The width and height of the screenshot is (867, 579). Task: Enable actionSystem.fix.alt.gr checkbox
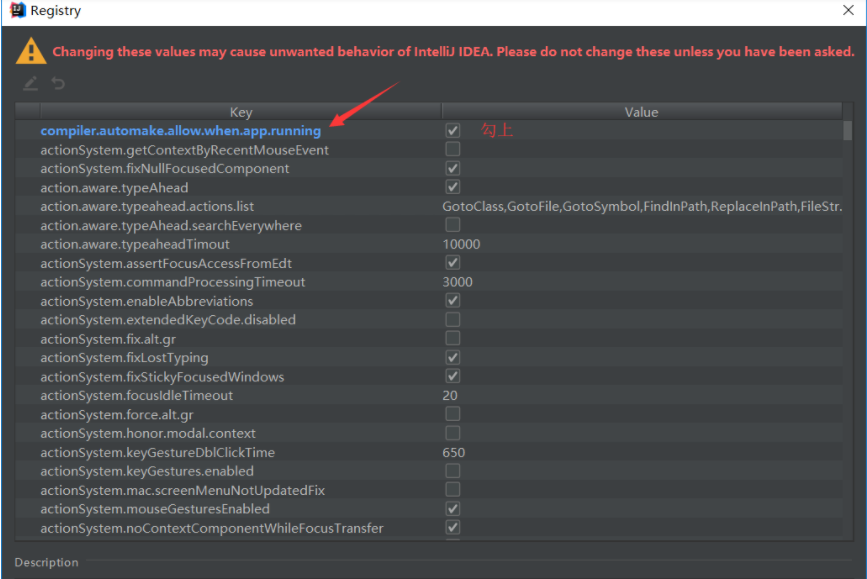[453, 338]
